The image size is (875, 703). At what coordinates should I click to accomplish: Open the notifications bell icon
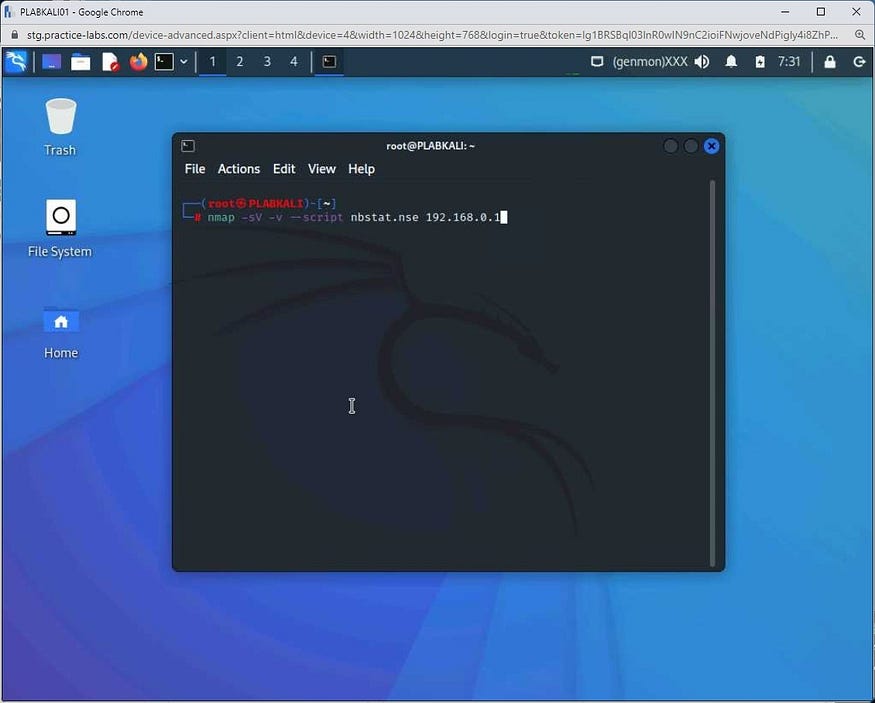731,61
